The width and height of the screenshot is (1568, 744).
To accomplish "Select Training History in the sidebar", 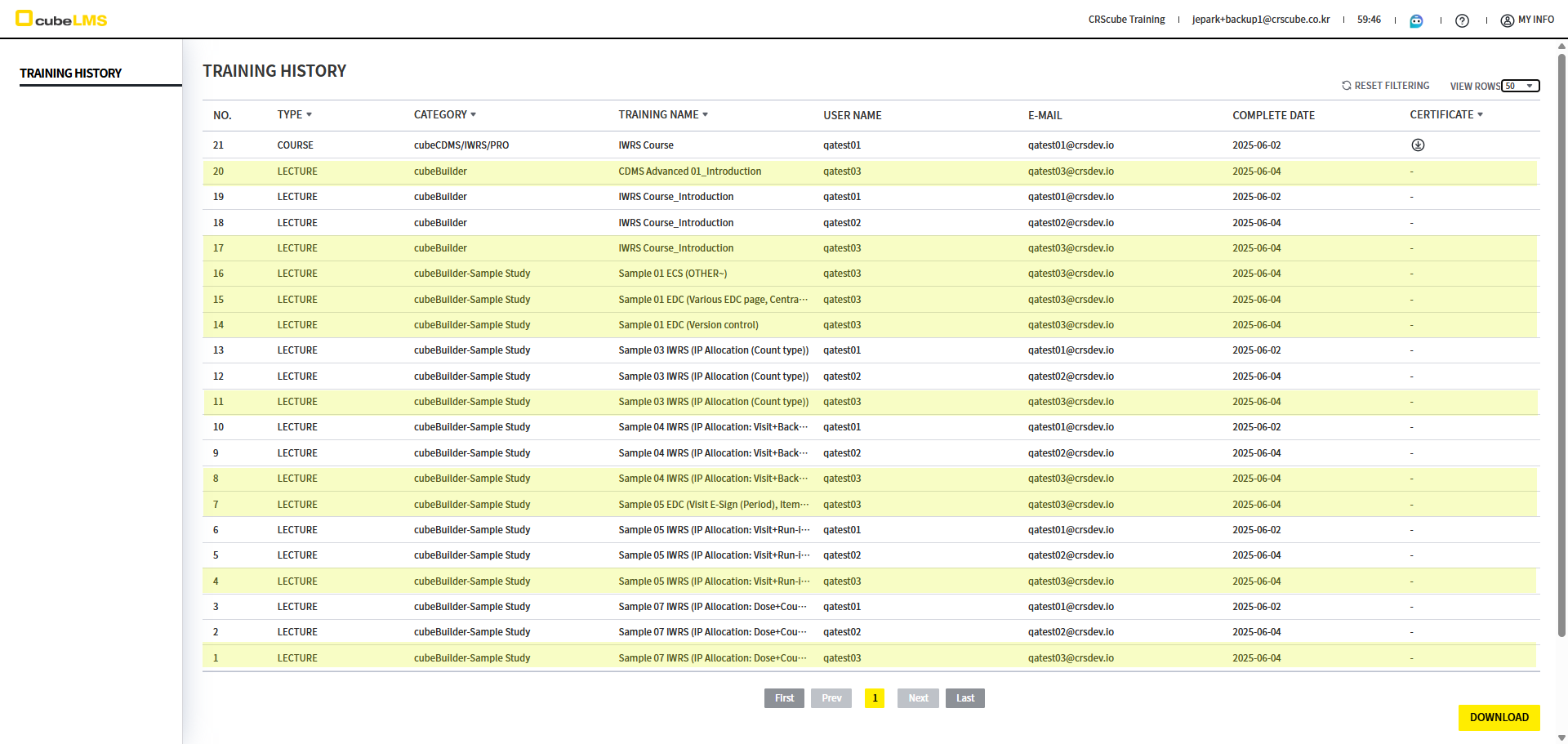I will click(x=71, y=74).
